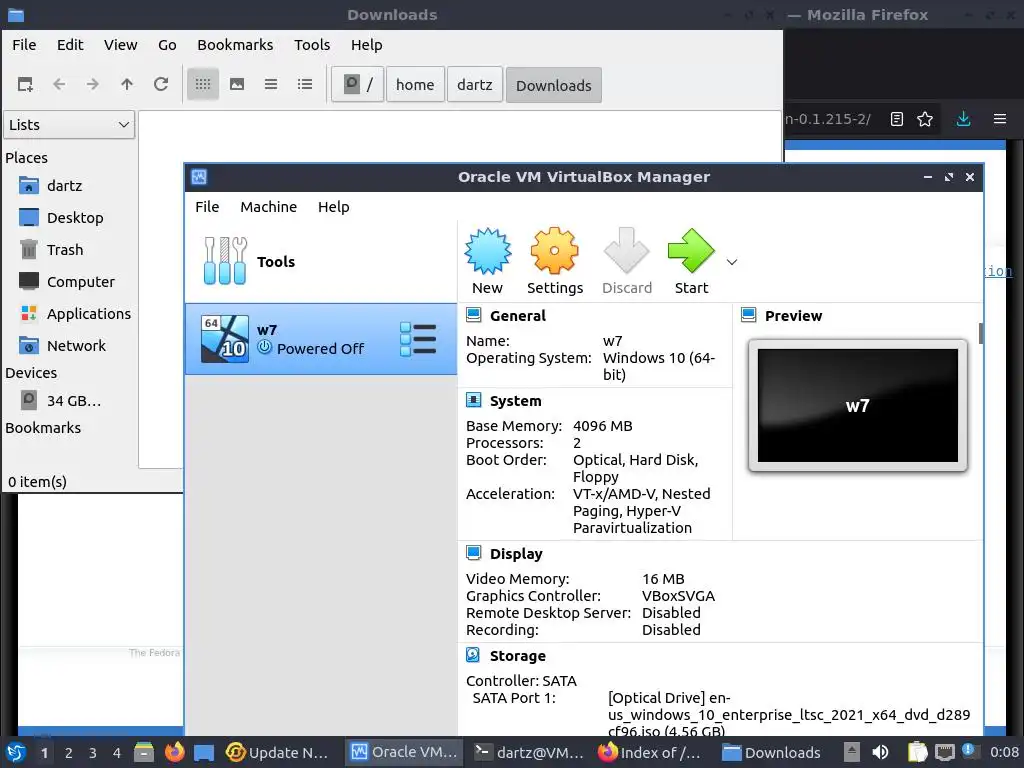This screenshot has height=768, width=1024.
Task: Go to parent folder in file manager
Action: (x=127, y=84)
